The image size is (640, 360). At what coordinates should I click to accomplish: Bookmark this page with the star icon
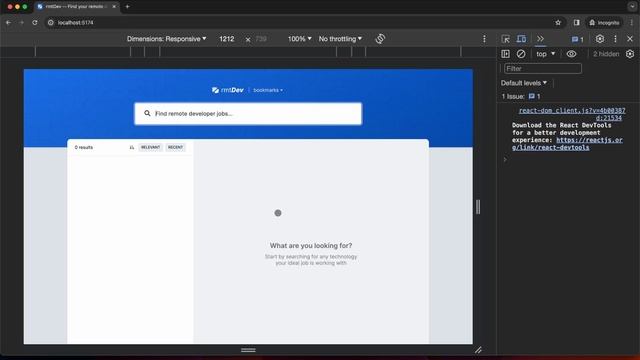558,22
